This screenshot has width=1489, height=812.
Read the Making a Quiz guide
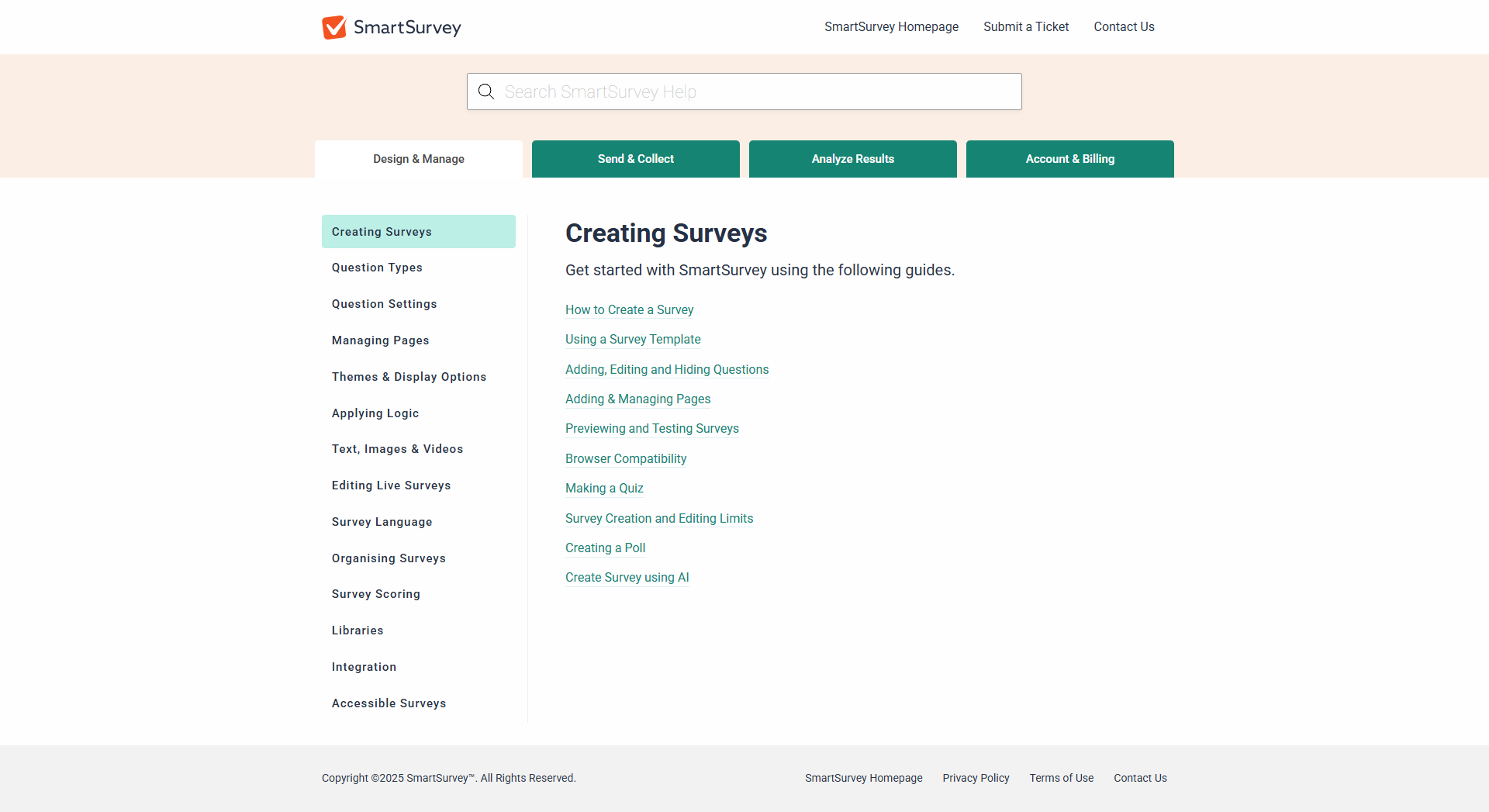pyautogui.click(x=604, y=488)
